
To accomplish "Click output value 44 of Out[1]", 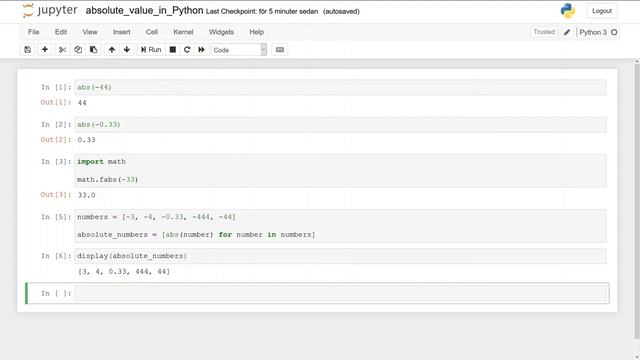I will (82, 103).
